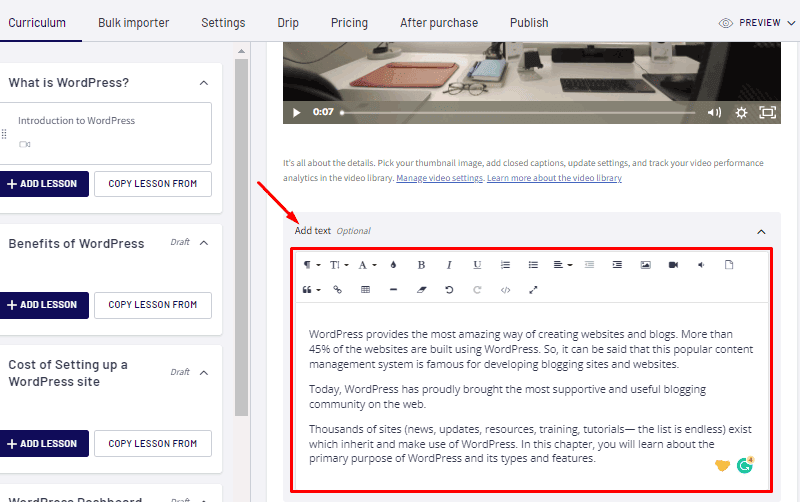Screen dimensions: 800x502
Task: Insert an unordered bullet list
Action: point(533,265)
